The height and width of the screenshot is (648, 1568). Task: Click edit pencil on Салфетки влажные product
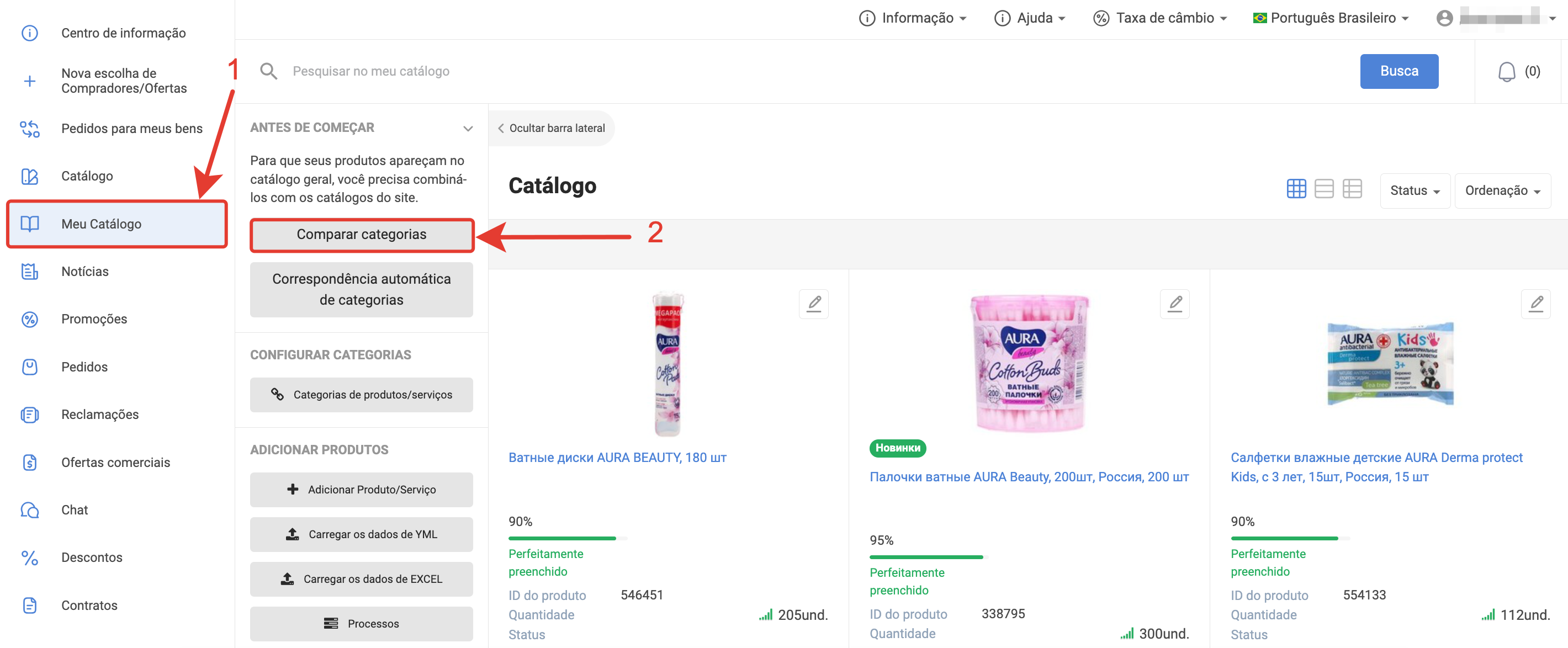click(1535, 304)
